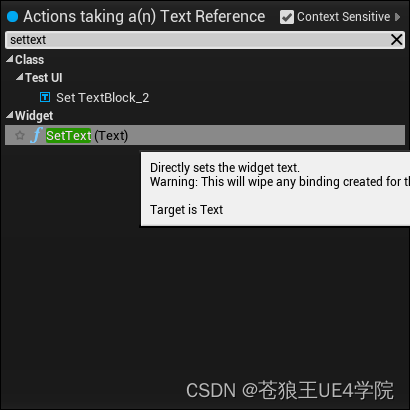Click the Directly sets the widget text tooltip
The width and height of the screenshot is (410, 410).
[275, 189]
